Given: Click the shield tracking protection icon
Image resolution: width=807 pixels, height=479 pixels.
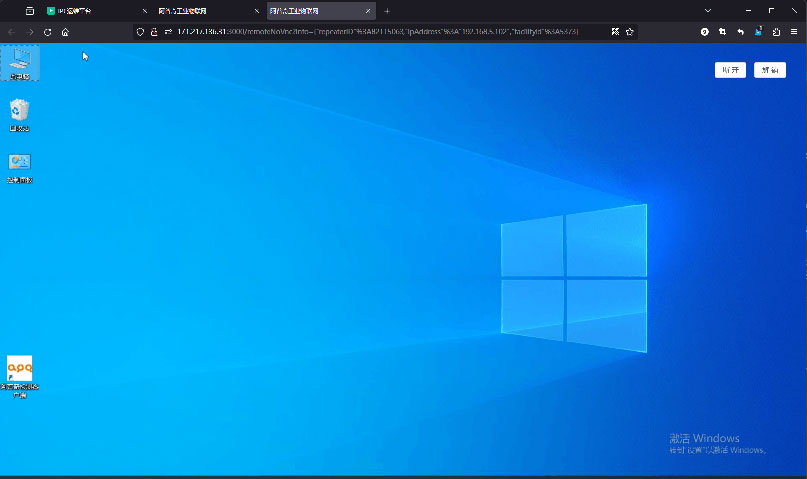Looking at the screenshot, I should tap(140, 32).
